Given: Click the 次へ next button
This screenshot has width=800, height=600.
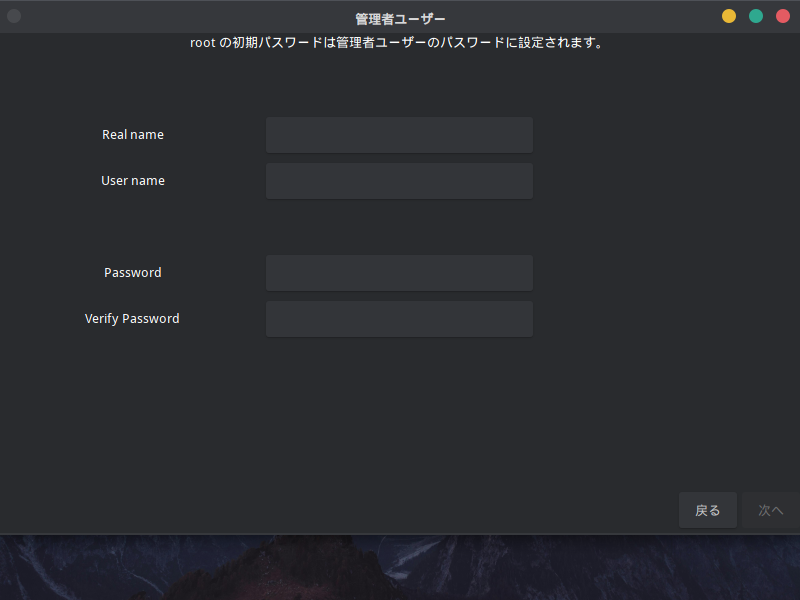Looking at the screenshot, I should 770,510.
